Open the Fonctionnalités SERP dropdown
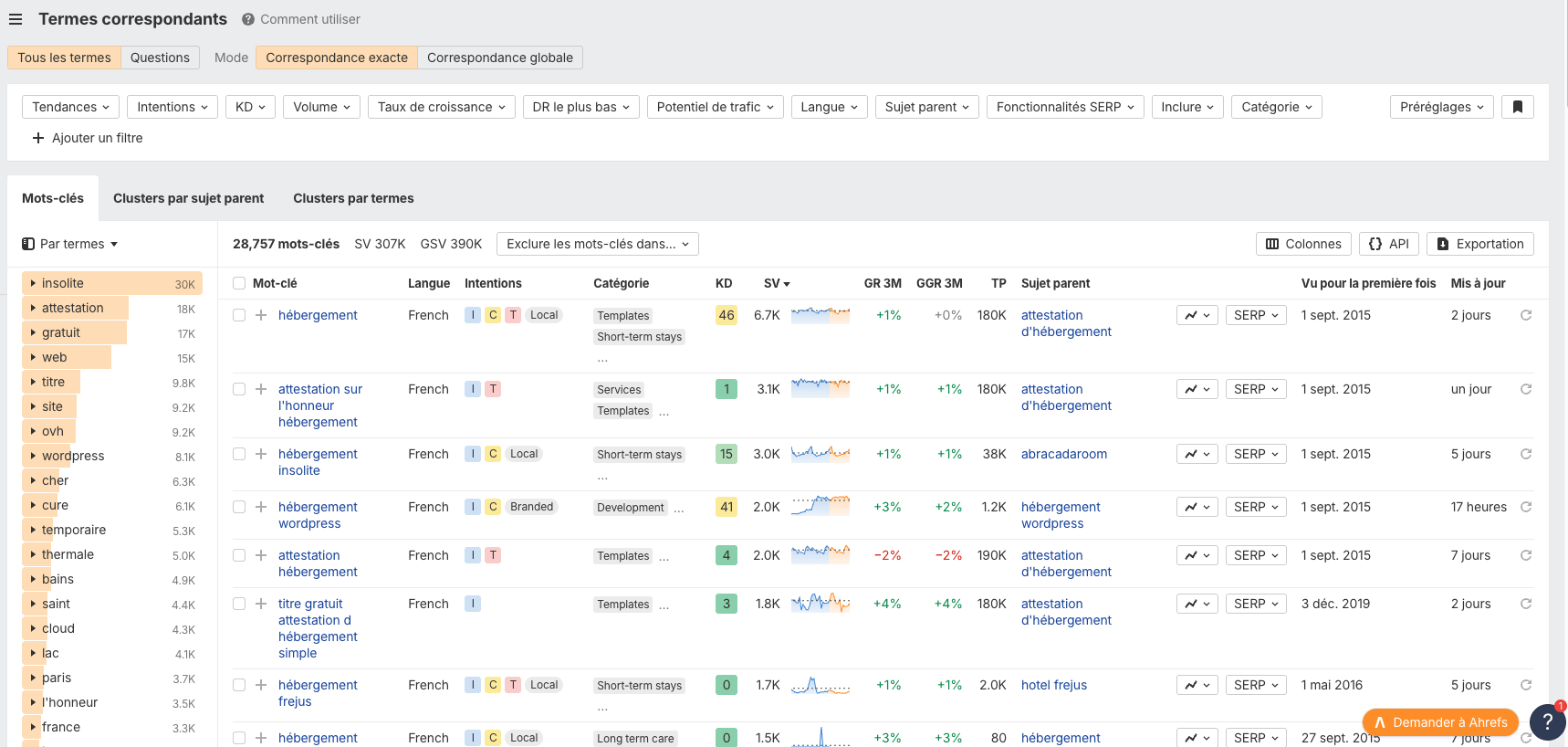 pos(1065,107)
